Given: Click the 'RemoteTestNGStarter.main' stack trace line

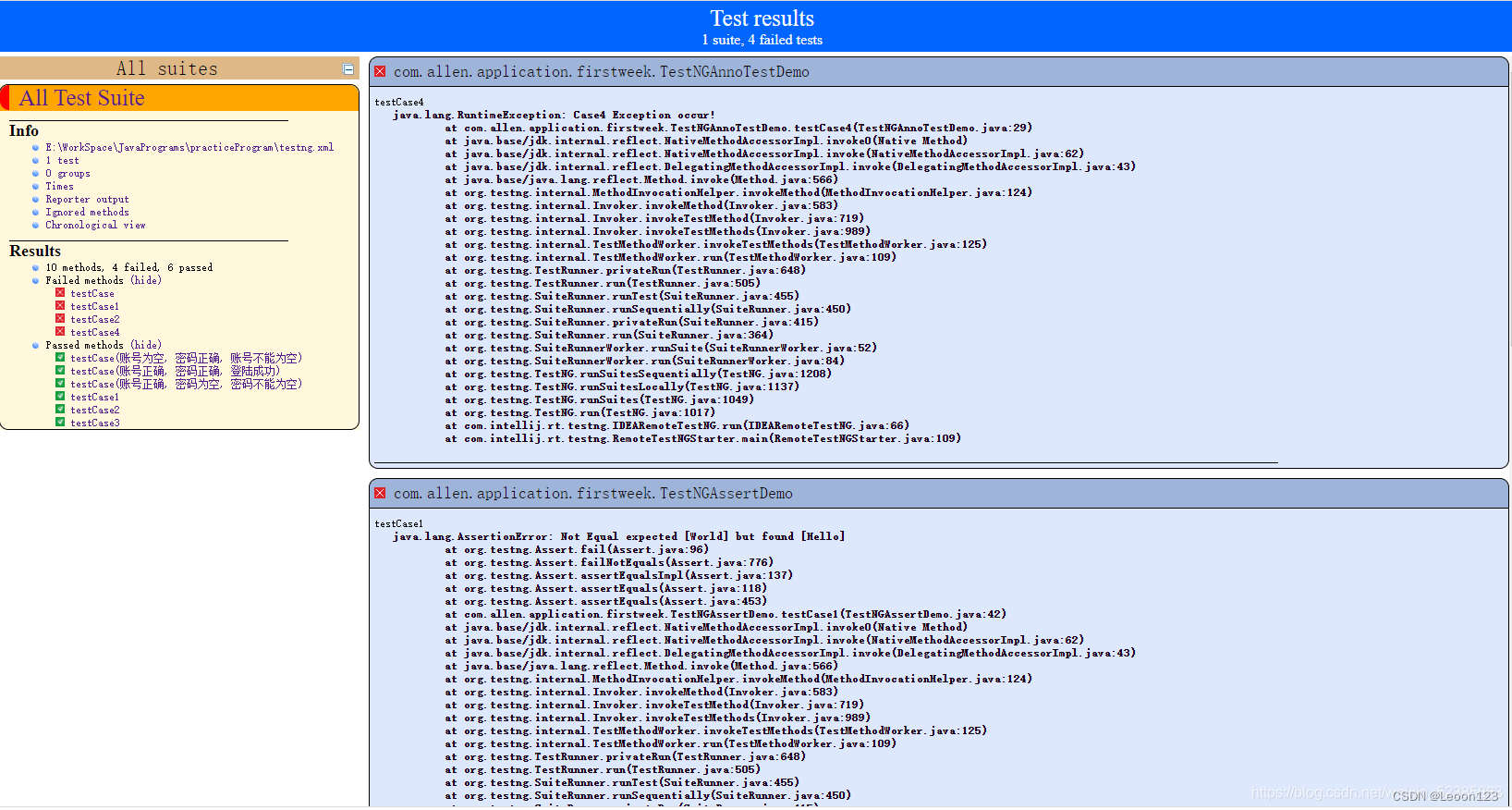Looking at the screenshot, I should pyautogui.click(x=702, y=438).
